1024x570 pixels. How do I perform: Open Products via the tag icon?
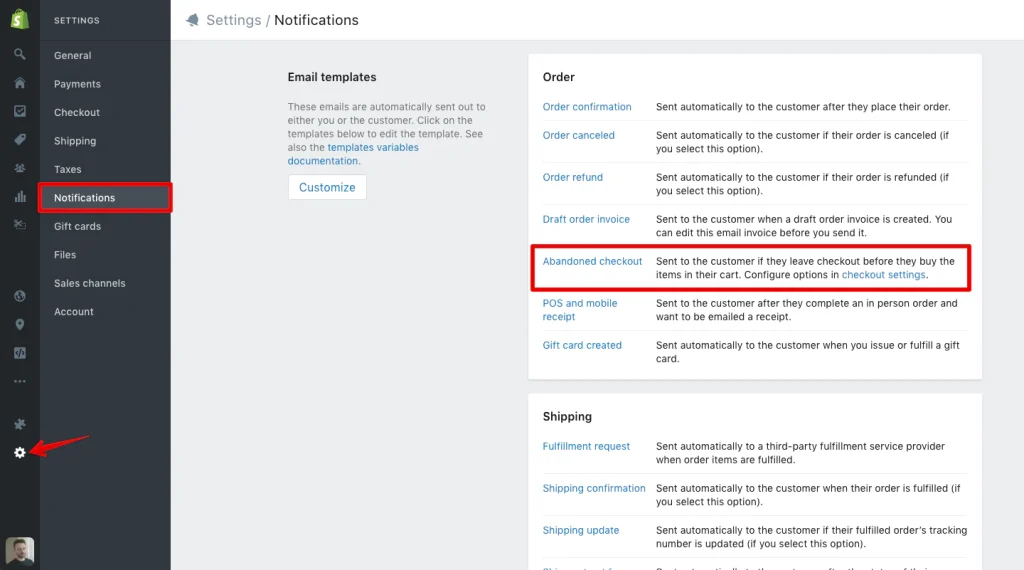point(20,139)
